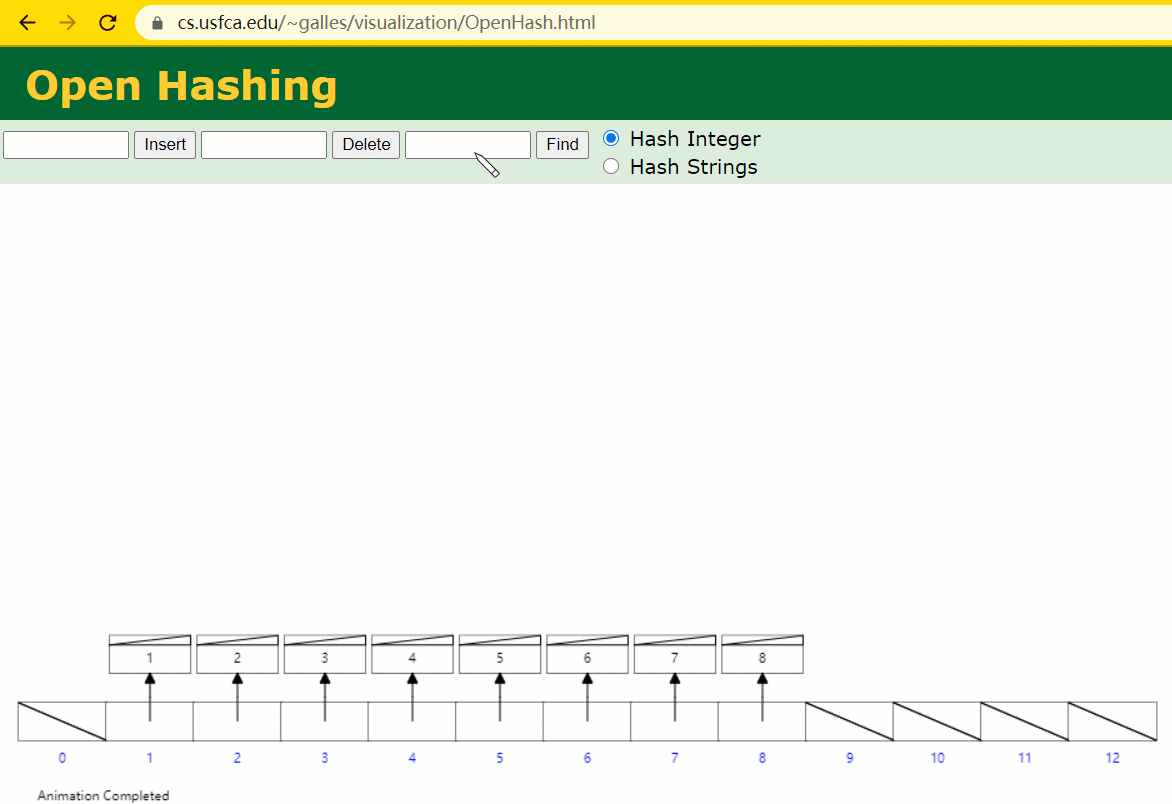Click blue index label 11
Viewport: 1172px width, 804px height.
click(1025, 758)
